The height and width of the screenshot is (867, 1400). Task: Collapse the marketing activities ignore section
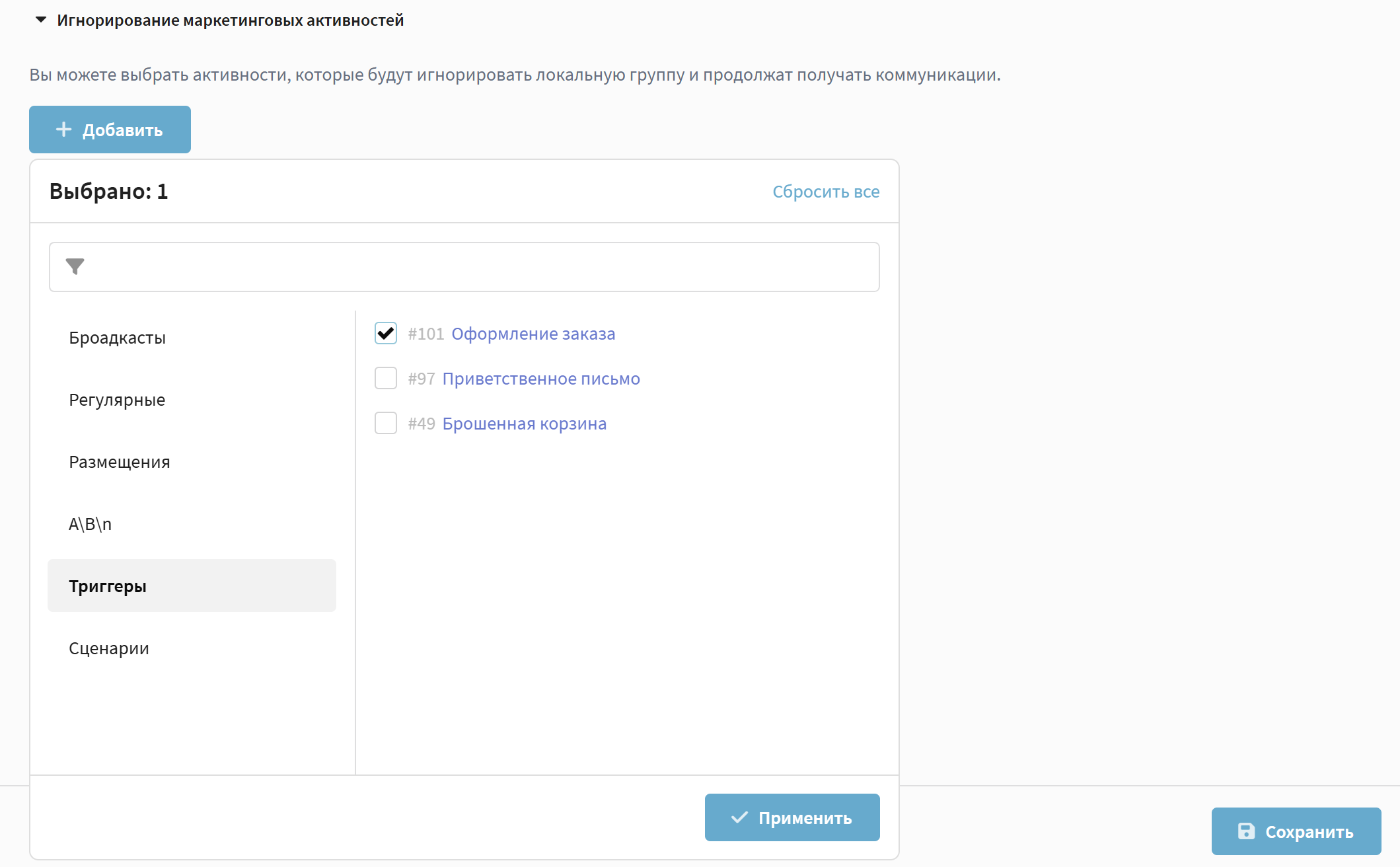[x=41, y=20]
